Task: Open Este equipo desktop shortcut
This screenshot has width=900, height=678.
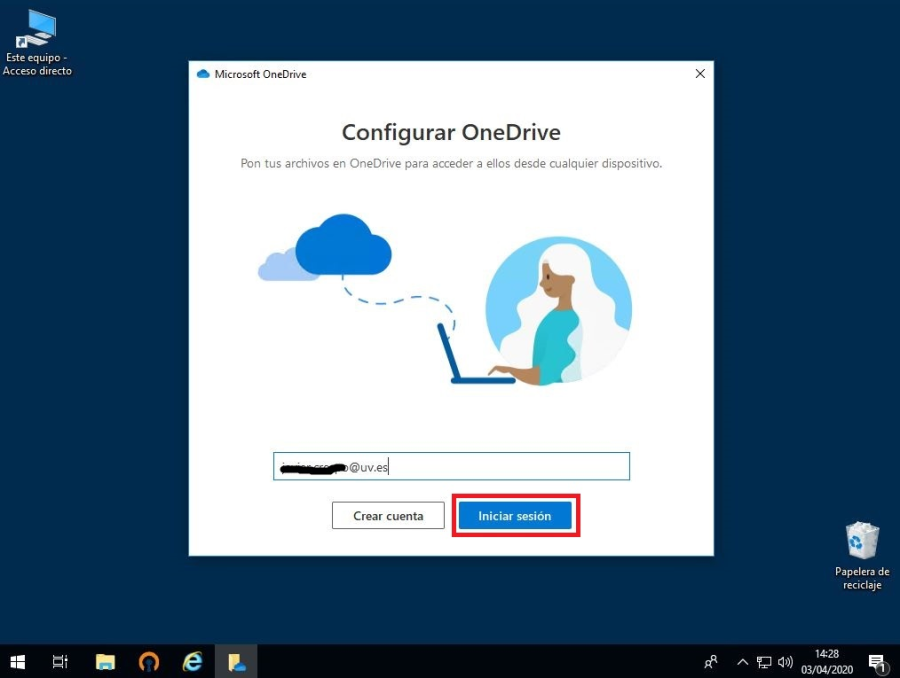Action: coord(37,44)
